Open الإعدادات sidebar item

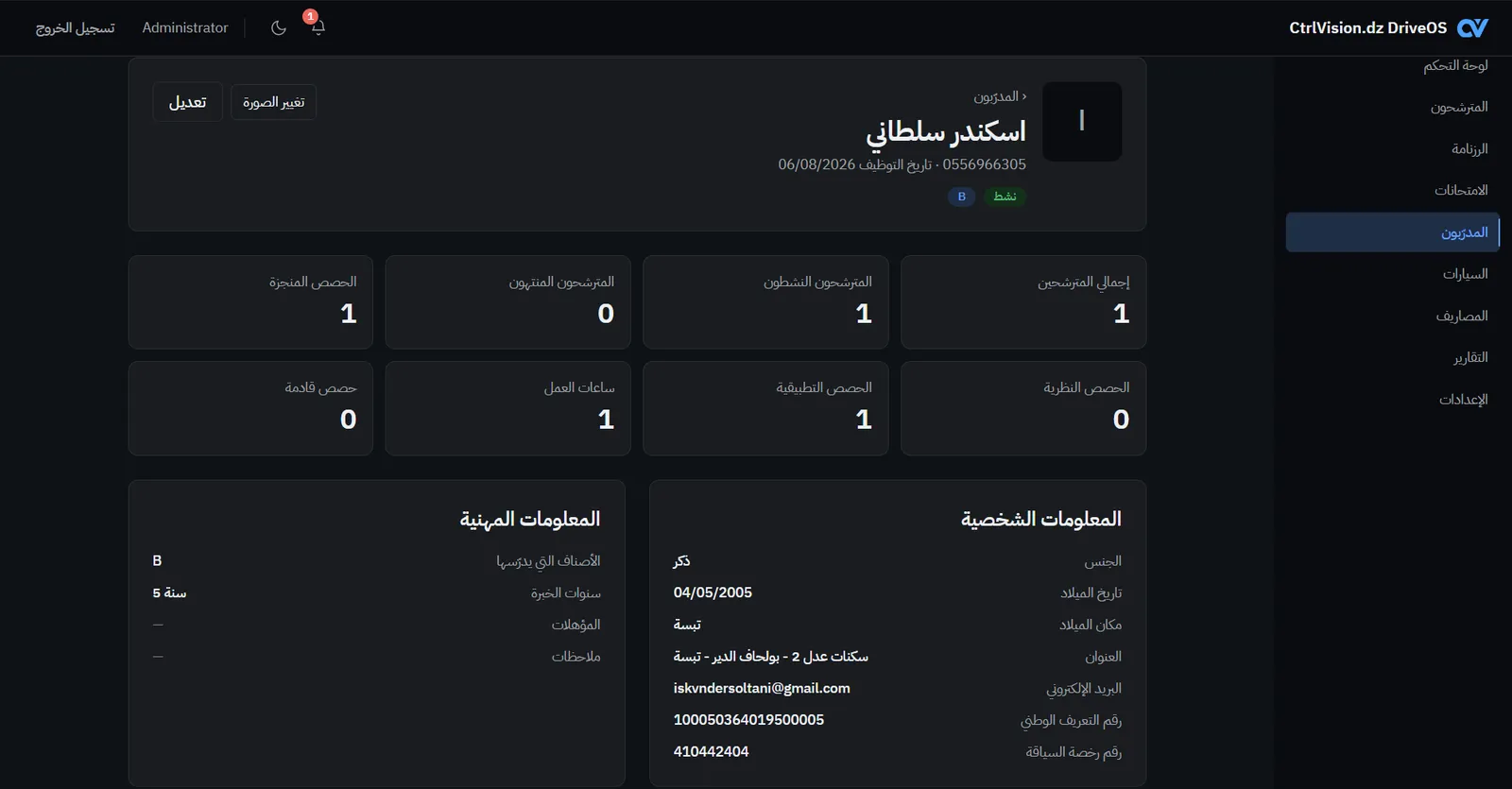(1463, 399)
